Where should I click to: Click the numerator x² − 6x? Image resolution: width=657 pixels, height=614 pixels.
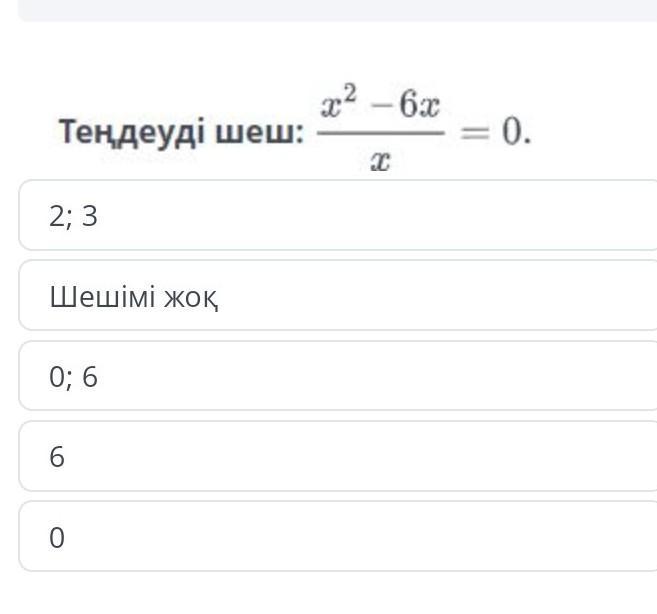[381, 106]
